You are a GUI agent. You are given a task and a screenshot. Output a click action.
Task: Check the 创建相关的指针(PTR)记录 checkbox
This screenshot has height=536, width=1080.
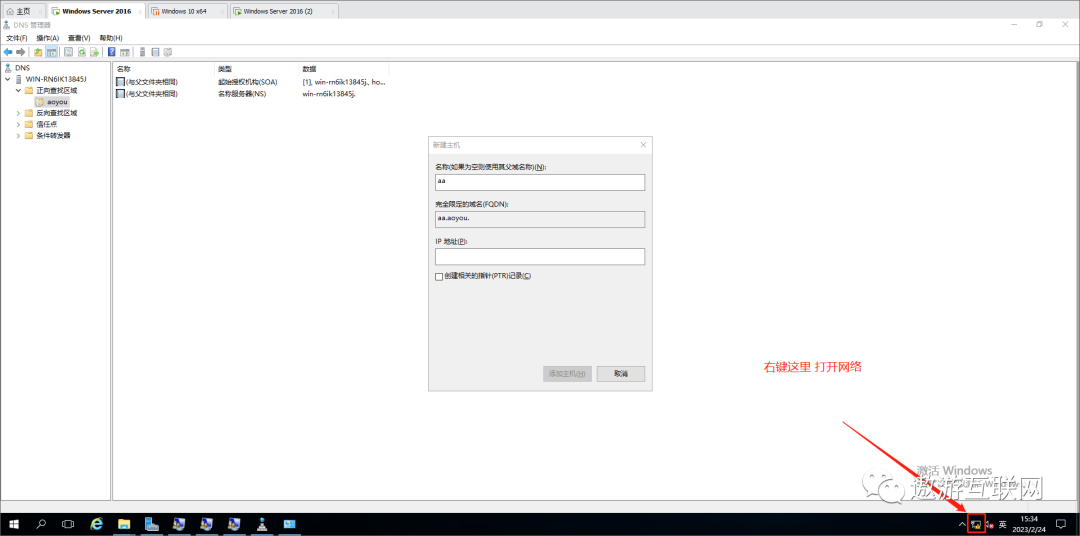(439, 276)
